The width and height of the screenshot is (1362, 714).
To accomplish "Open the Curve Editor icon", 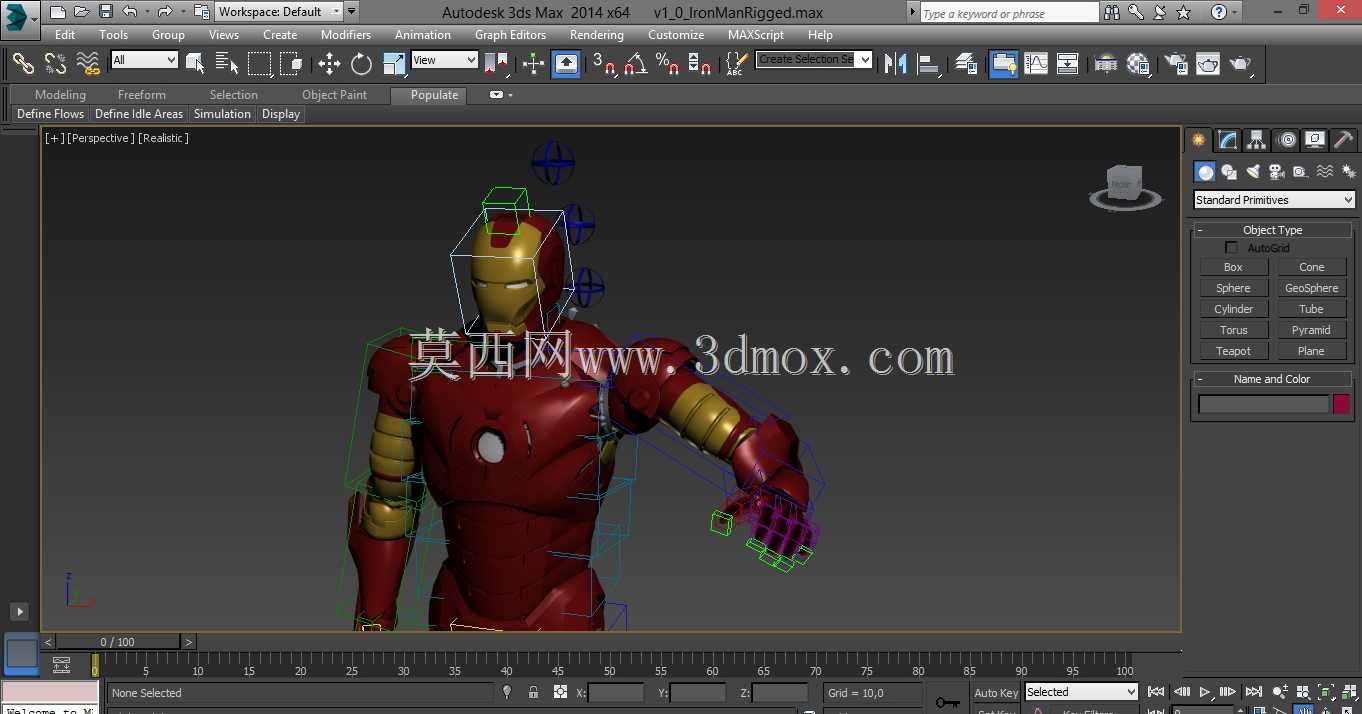I will point(1036,64).
